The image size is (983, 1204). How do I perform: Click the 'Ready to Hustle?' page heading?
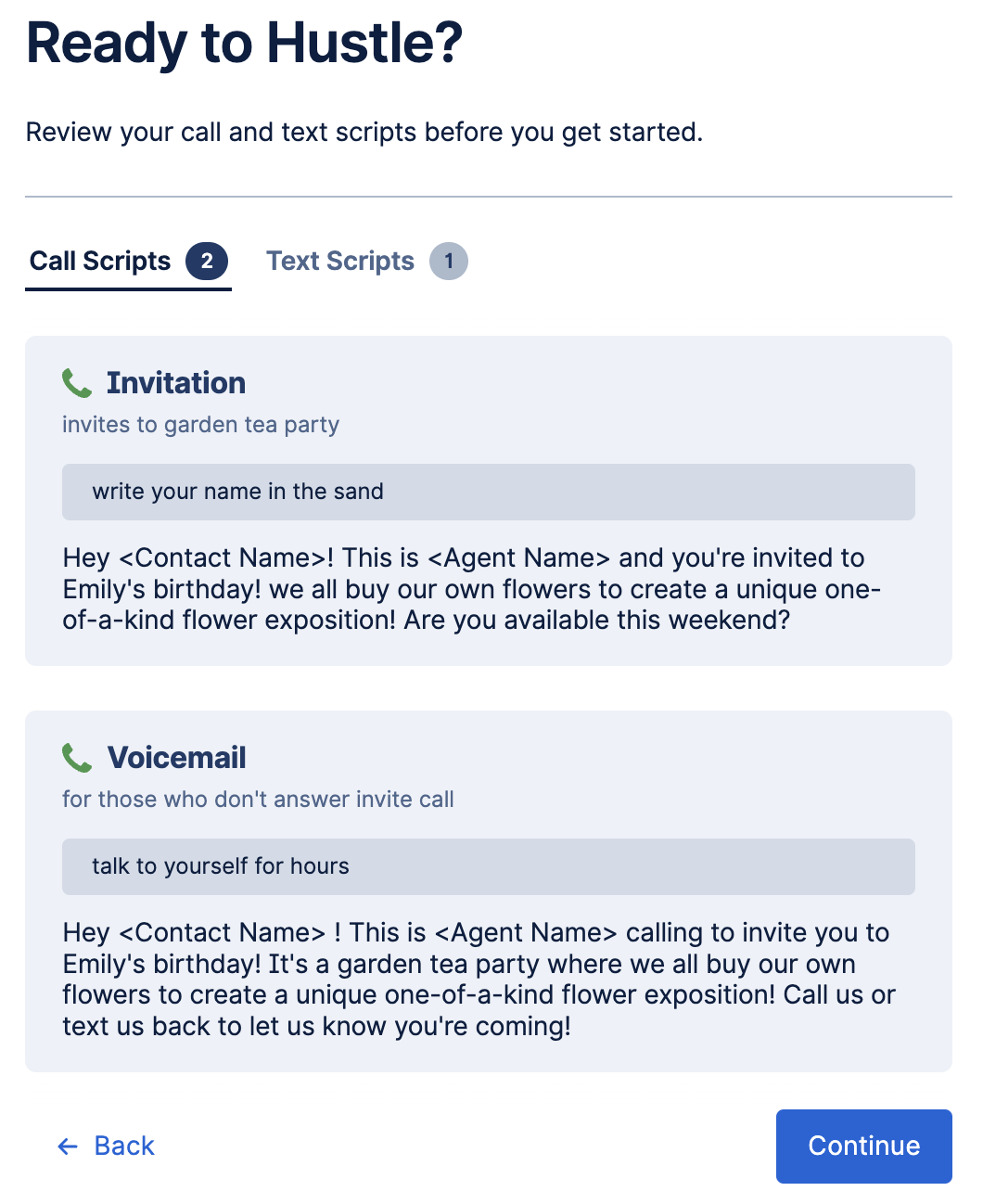click(x=245, y=43)
